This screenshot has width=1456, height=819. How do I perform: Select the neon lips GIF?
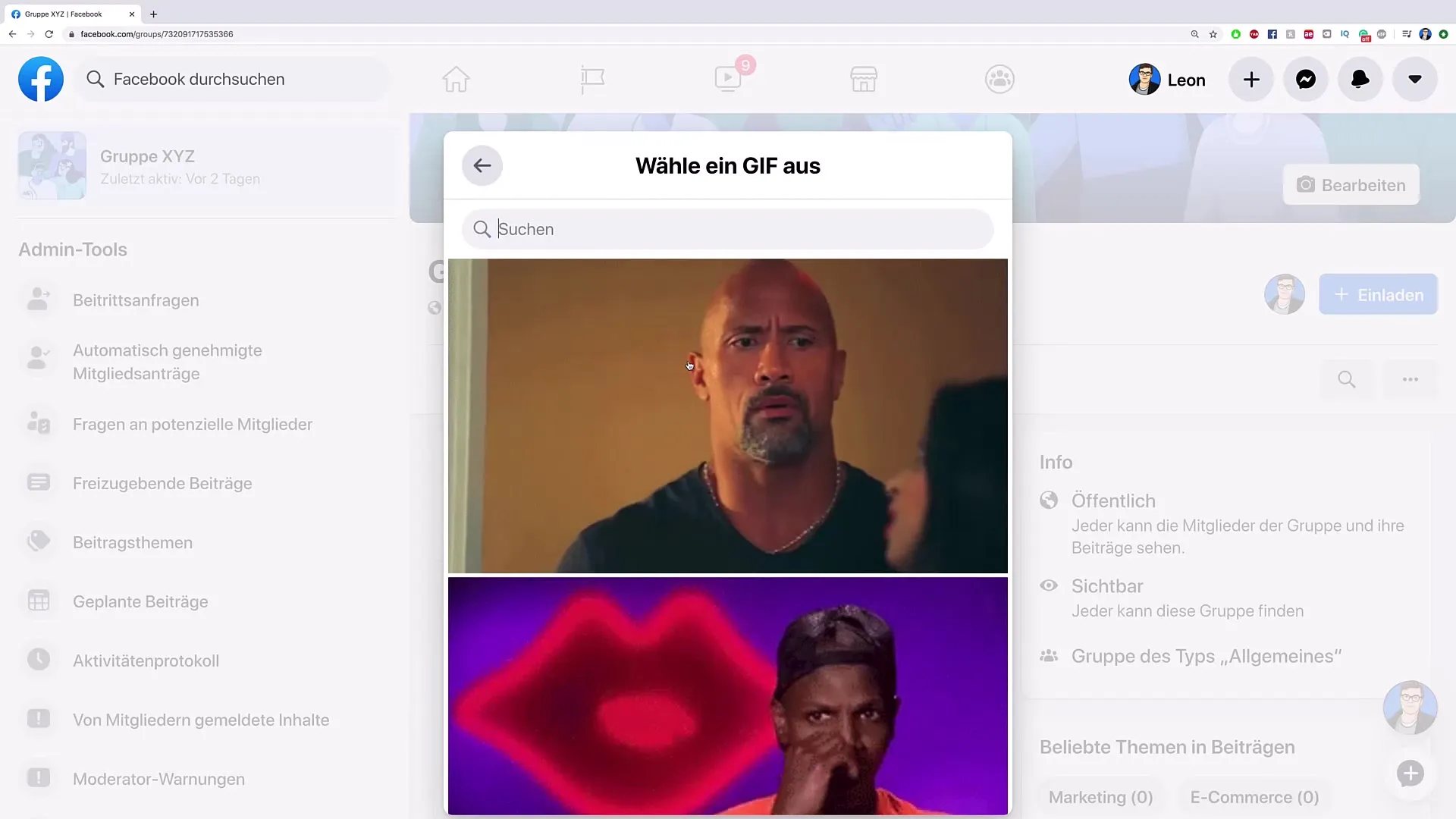click(x=728, y=695)
